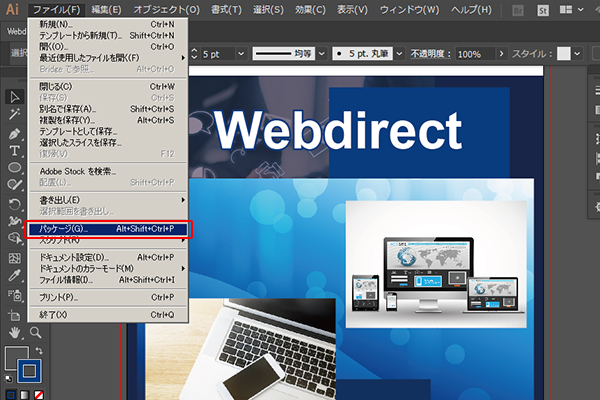Image resolution: width=600 pixels, height=400 pixels.
Task: Select the Eyedropper tool
Action: tap(15, 275)
